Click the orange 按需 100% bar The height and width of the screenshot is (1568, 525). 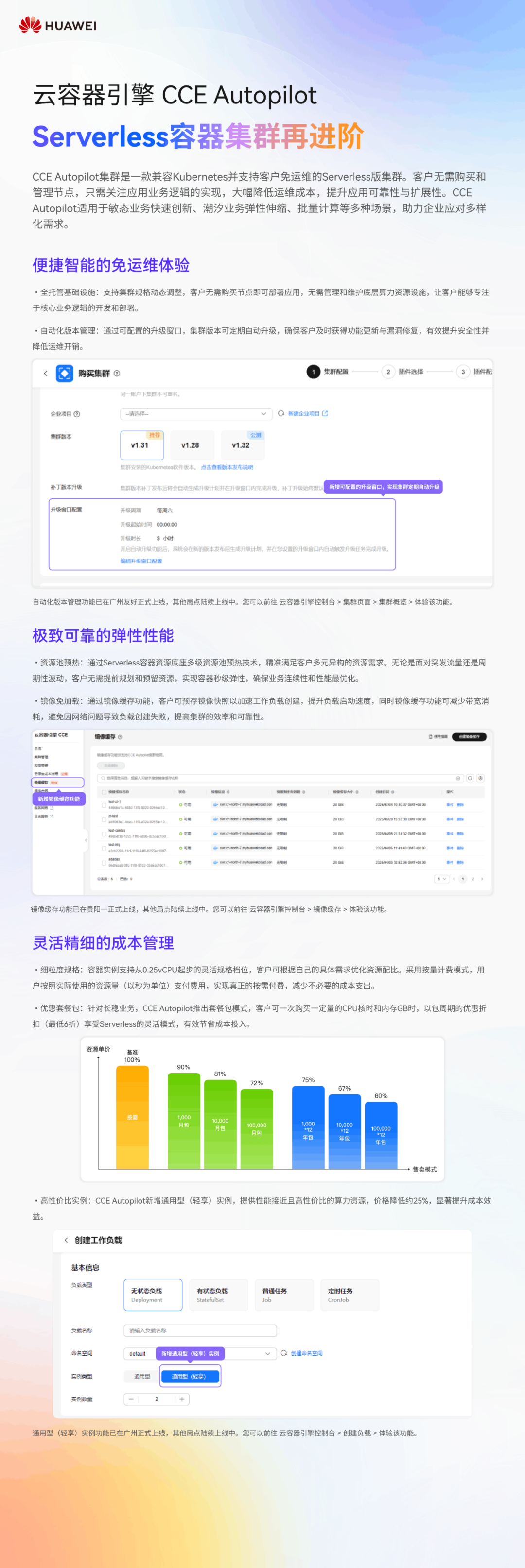[x=132, y=1118]
